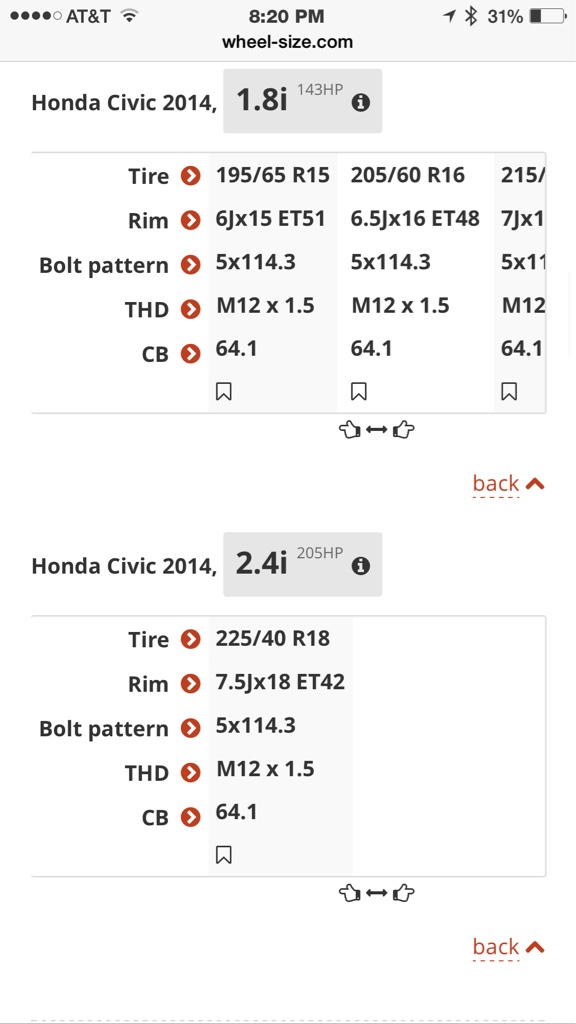Tap swipe hands indicator under 1.8i table
The width and height of the screenshot is (576, 1024).
coord(377,430)
